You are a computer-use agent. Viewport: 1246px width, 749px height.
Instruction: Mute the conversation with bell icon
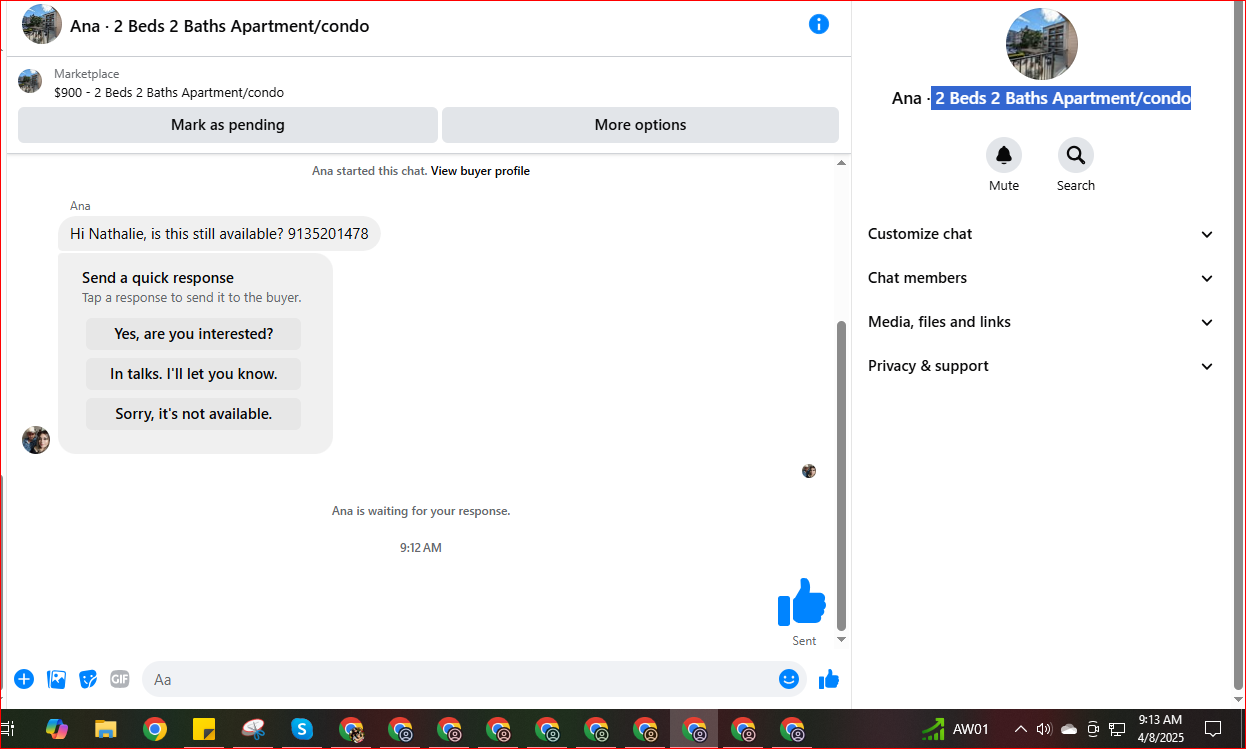(x=1004, y=155)
